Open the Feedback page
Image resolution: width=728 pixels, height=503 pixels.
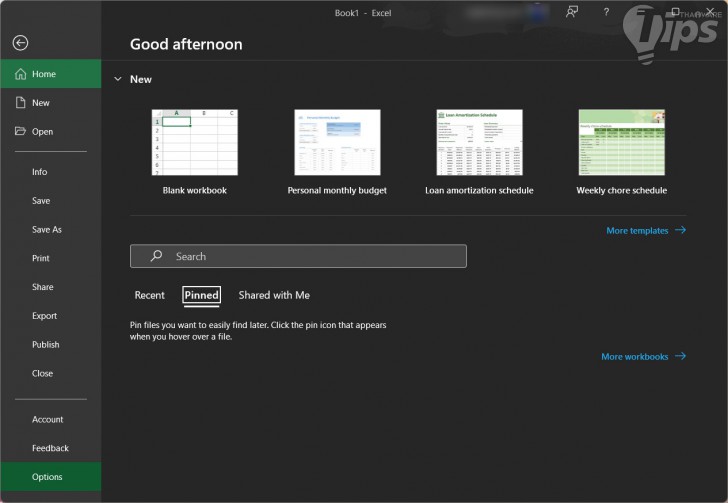(51, 448)
